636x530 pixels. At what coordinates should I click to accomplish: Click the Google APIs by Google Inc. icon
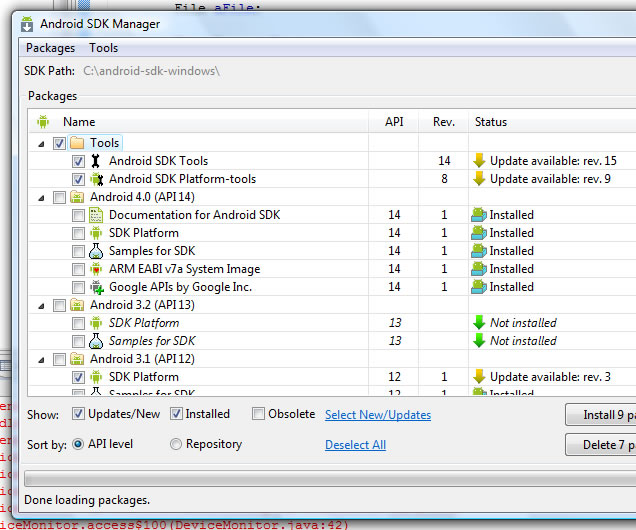tap(96, 287)
